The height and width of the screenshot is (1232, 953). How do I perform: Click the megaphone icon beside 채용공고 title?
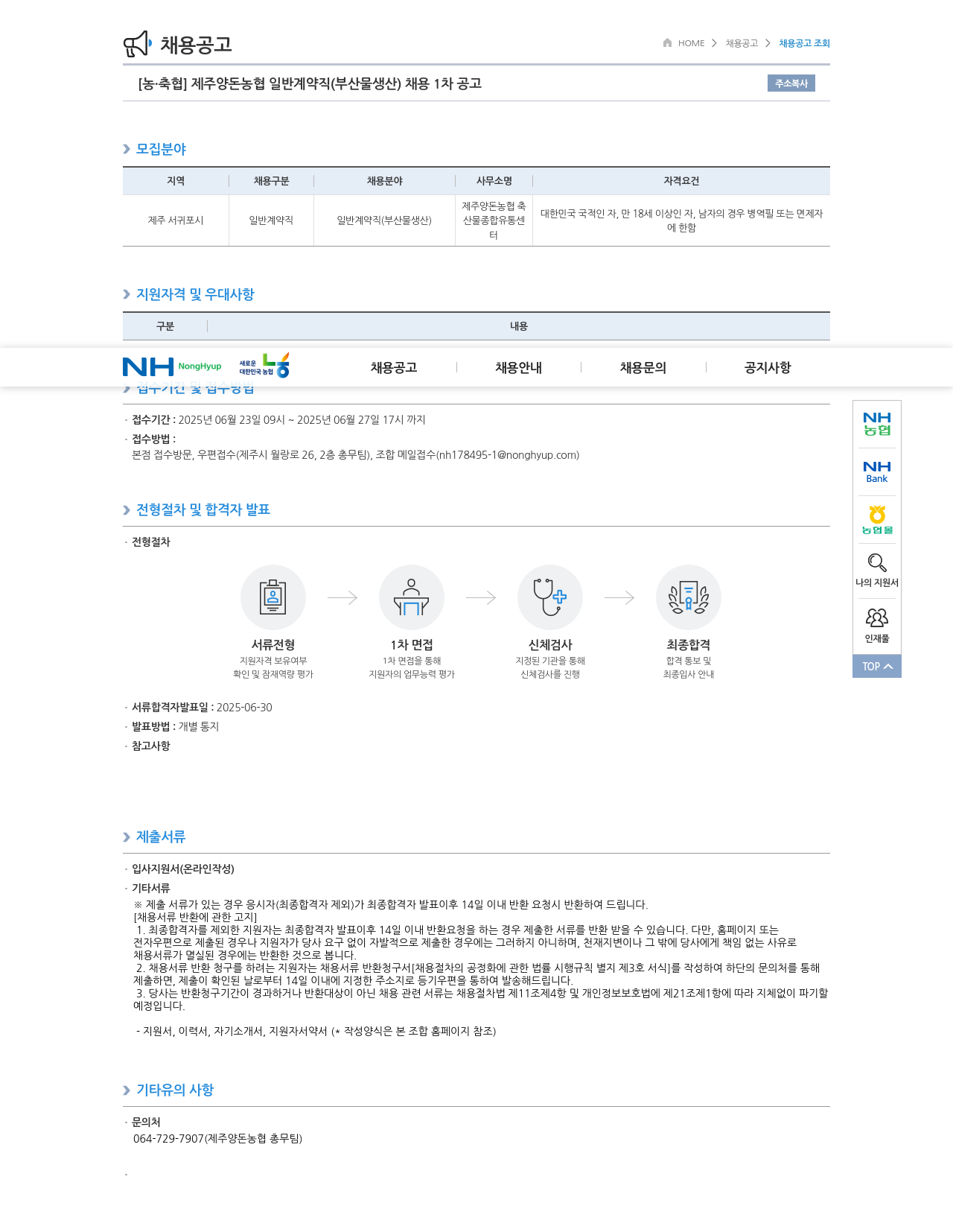click(x=138, y=44)
